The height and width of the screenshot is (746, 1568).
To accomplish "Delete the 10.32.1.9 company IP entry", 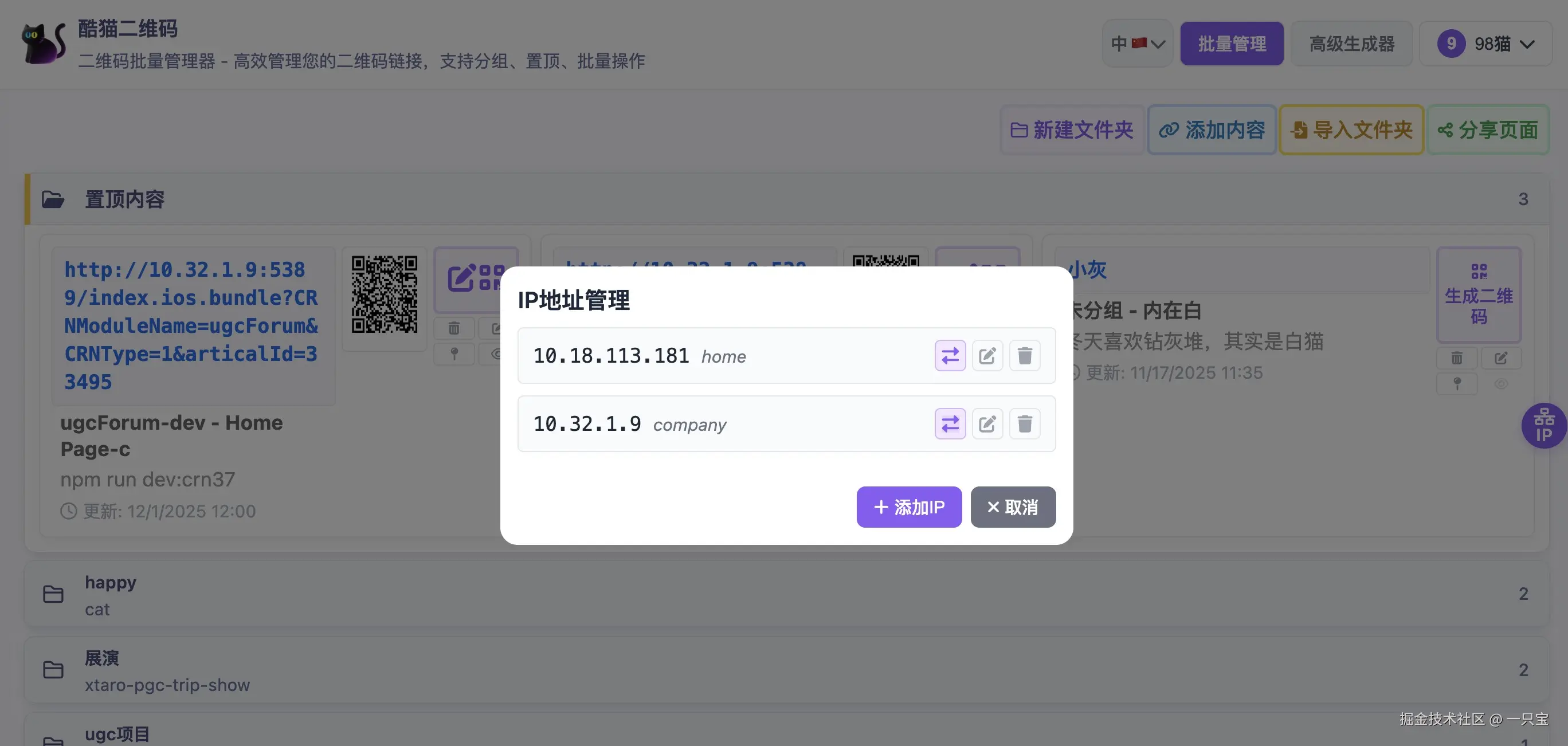I will pos(1025,423).
